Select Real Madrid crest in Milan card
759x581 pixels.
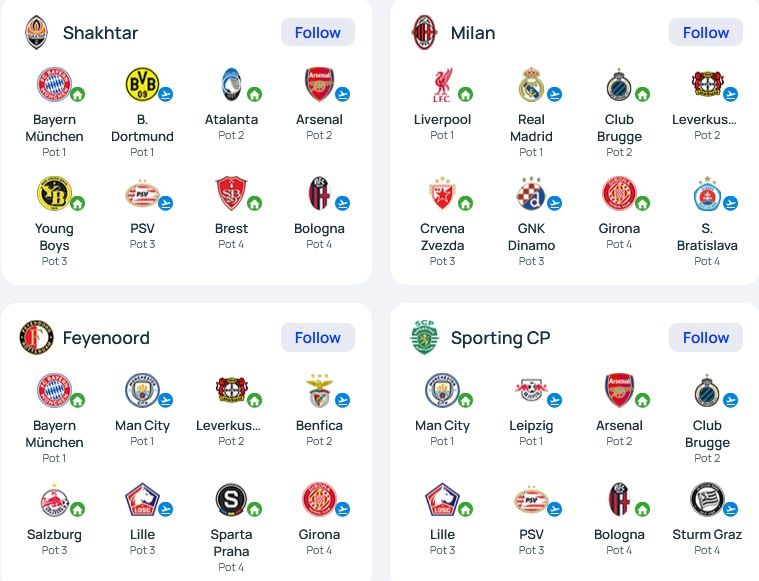[x=531, y=84]
